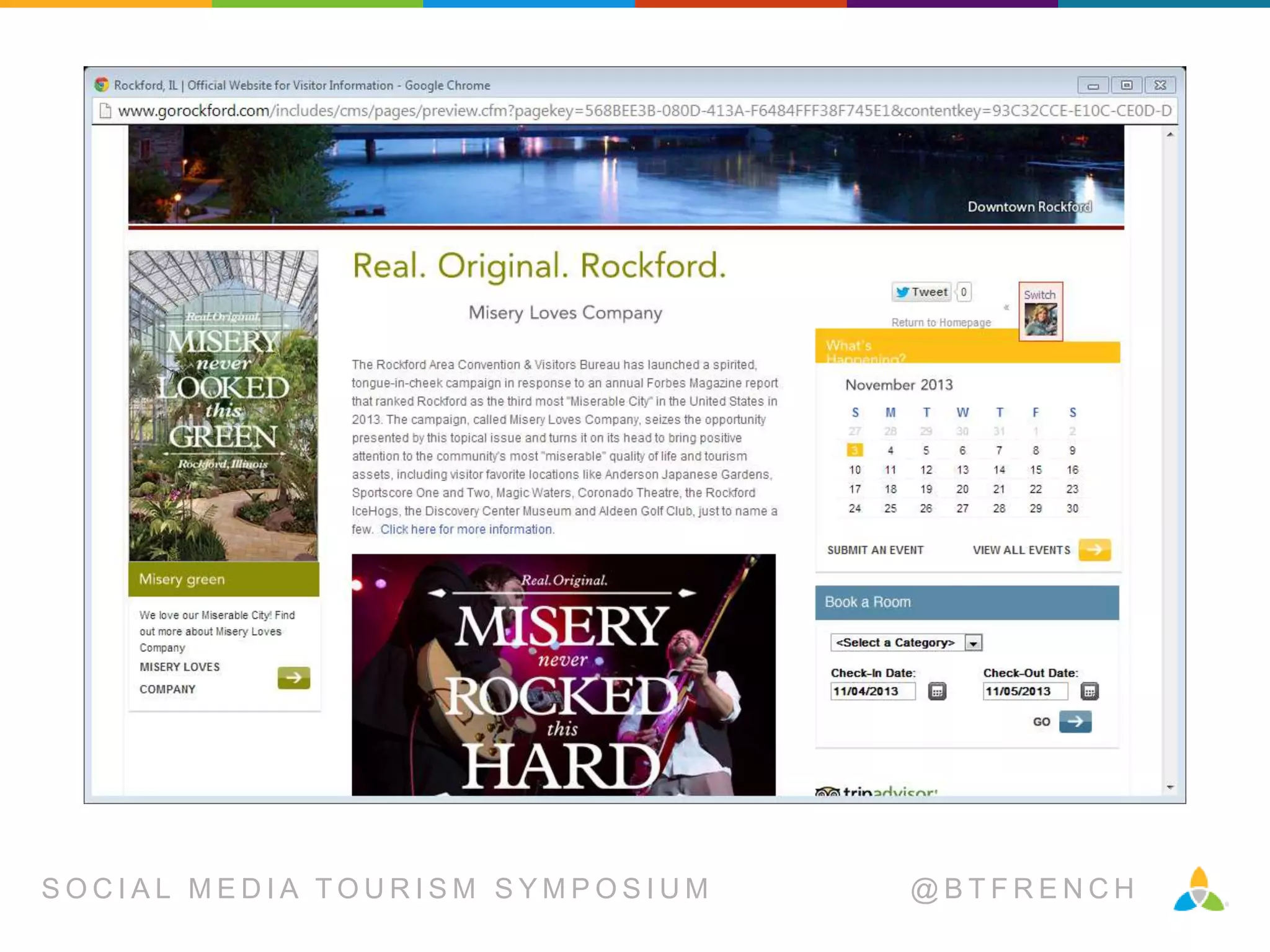1270x952 pixels.
Task: Open the Select a Category dropdown
Action: (x=906, y=643)
